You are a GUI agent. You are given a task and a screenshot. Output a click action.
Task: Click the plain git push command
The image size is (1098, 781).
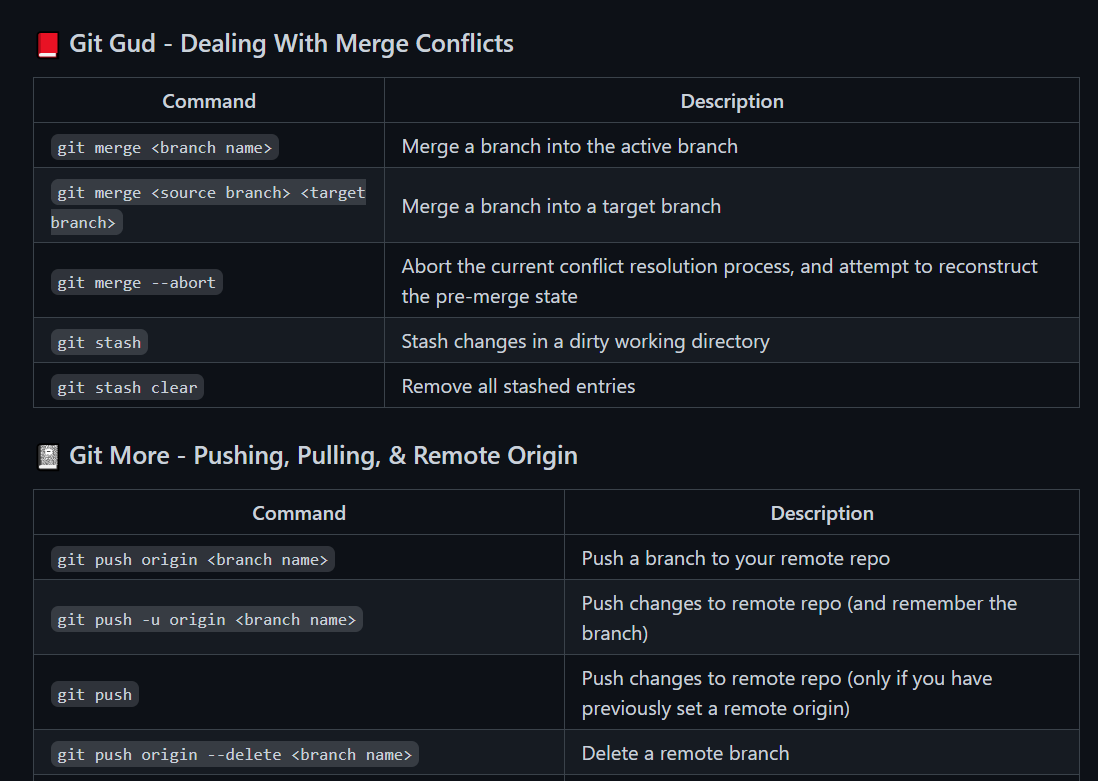pos(95,694)
